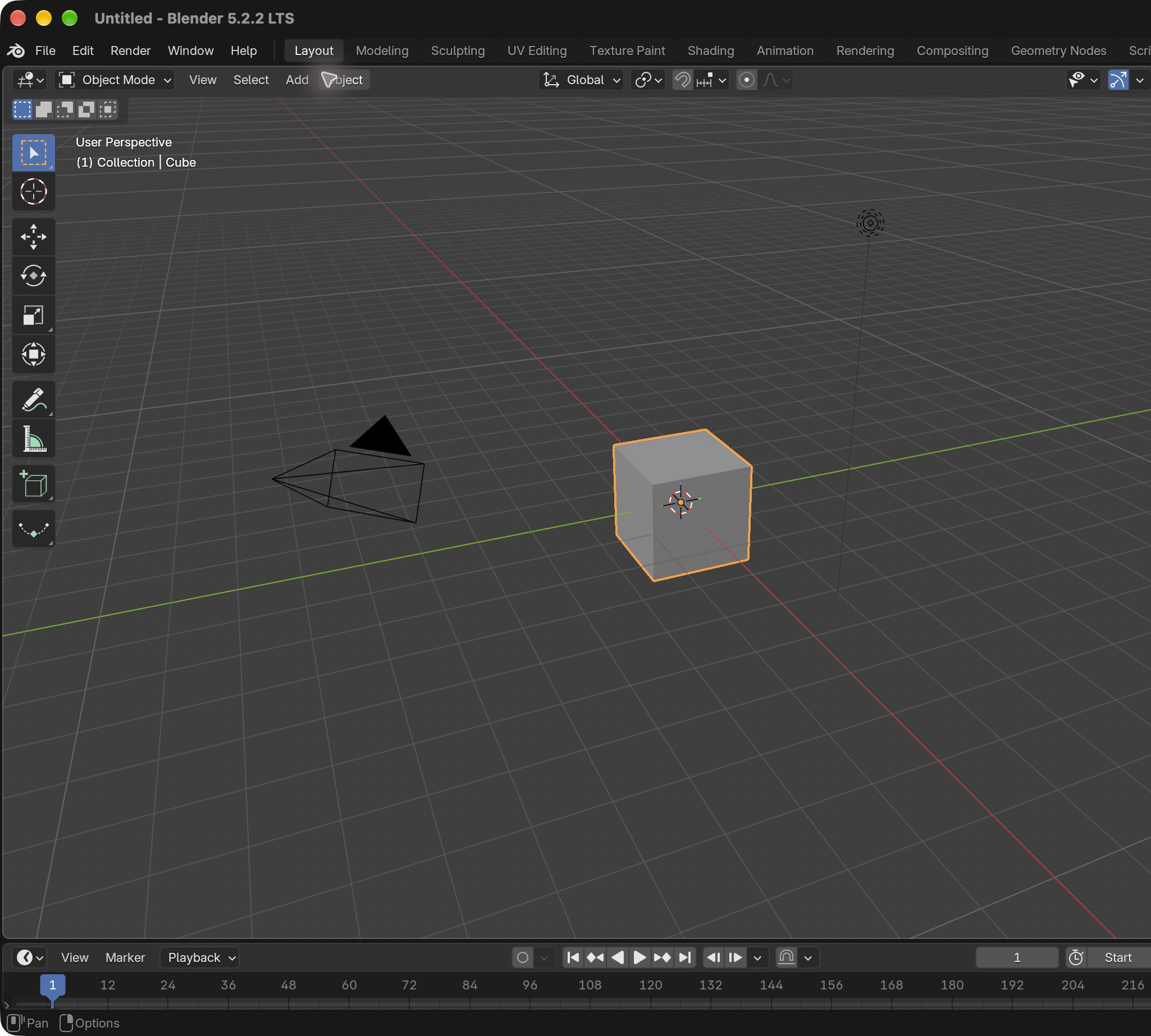The image size is (1151, 1036).
Task: Click the bottom toolbar tool with dotted curve
Action: click(x=34, y=529)
